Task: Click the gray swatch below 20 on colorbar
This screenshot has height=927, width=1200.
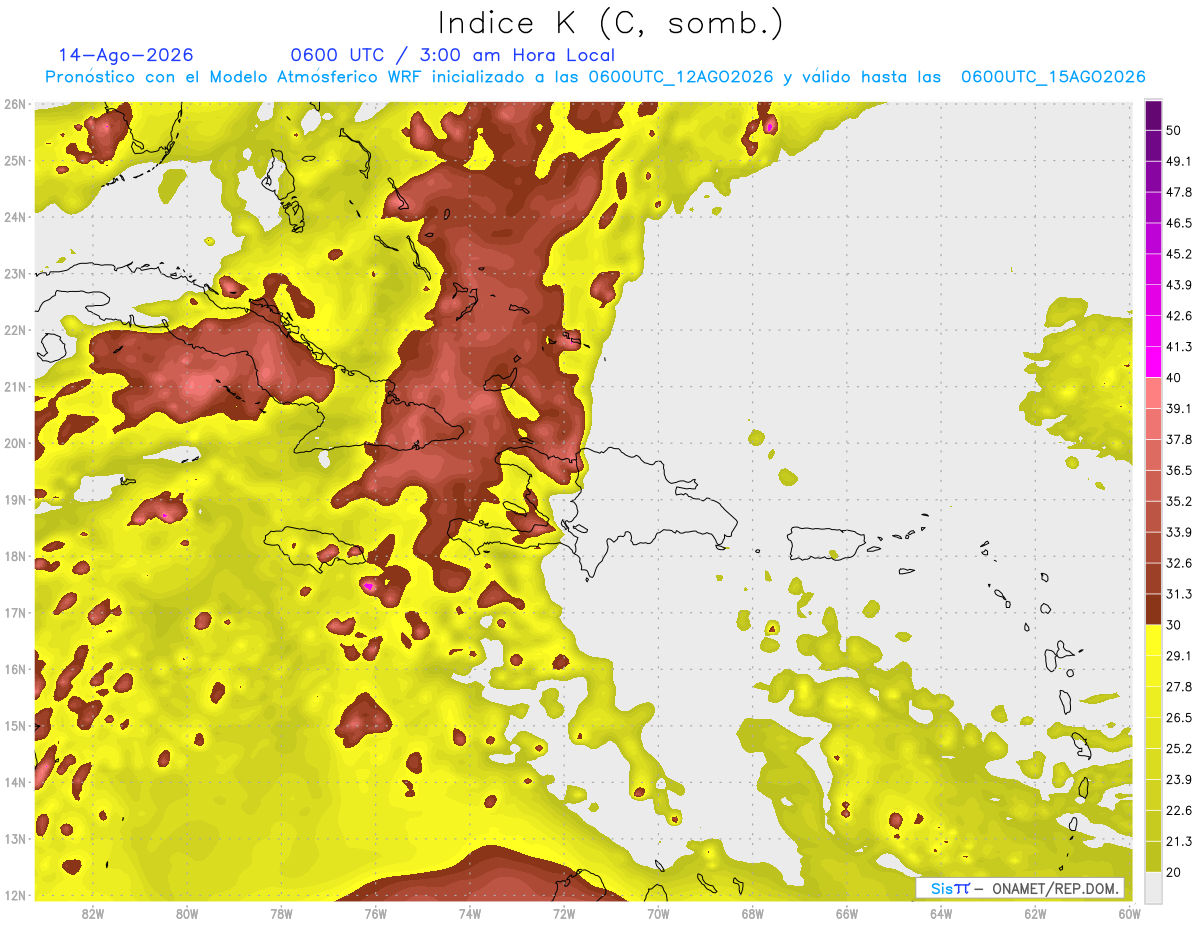Action: tap(1153, 886)
